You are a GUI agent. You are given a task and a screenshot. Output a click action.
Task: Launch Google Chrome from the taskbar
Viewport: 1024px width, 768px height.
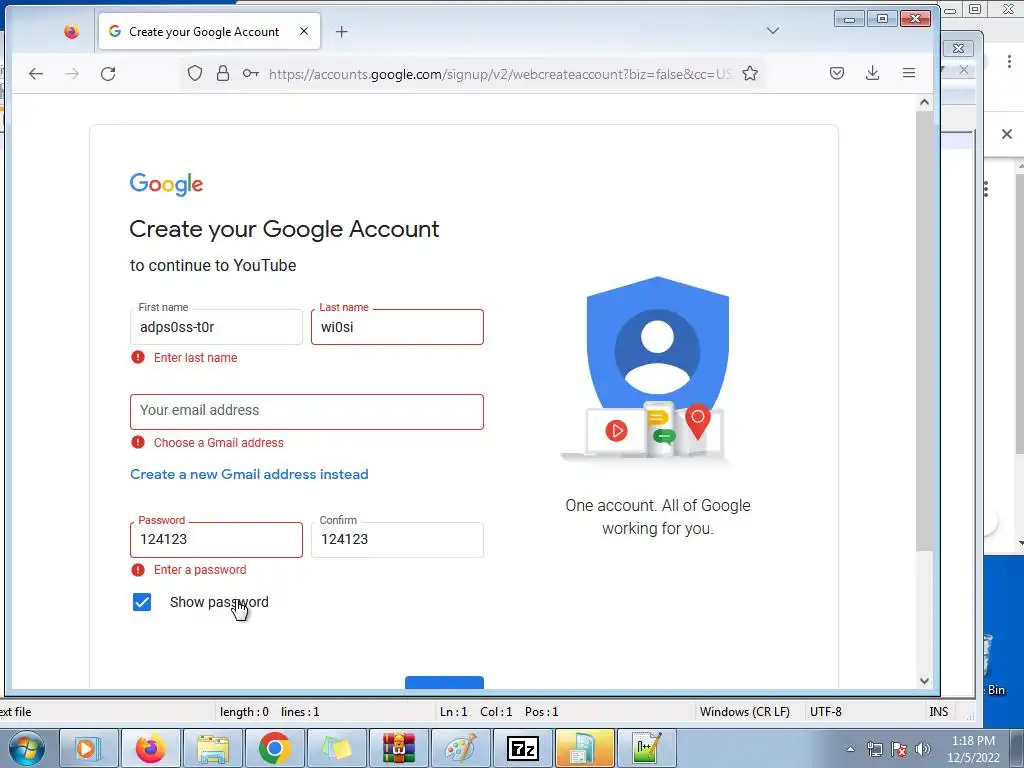(274, 748)
